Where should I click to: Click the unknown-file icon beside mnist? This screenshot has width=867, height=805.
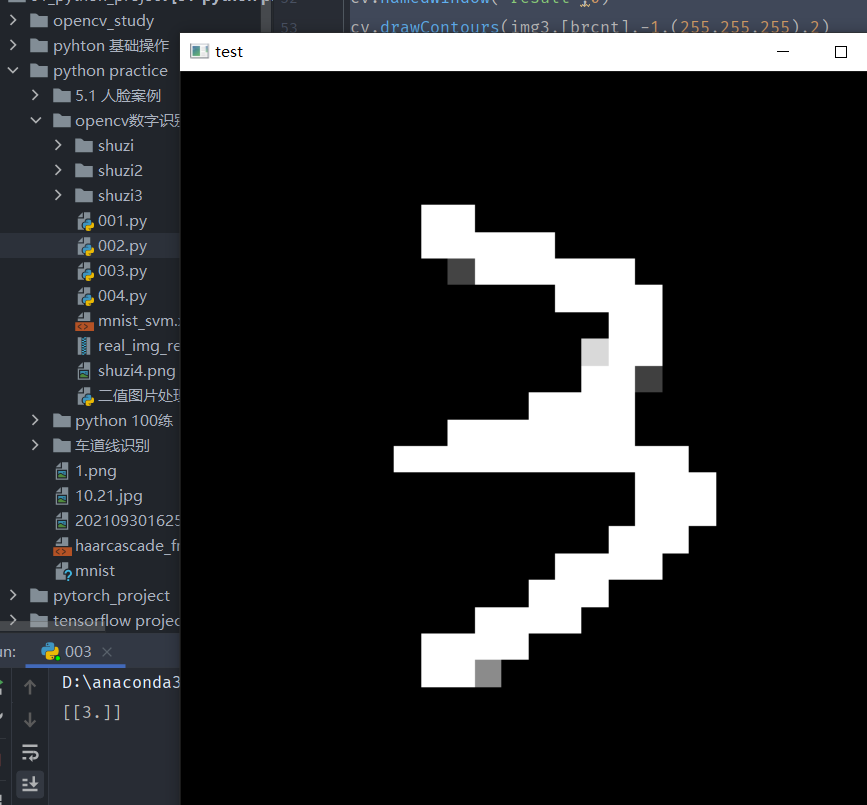[62, 570]
